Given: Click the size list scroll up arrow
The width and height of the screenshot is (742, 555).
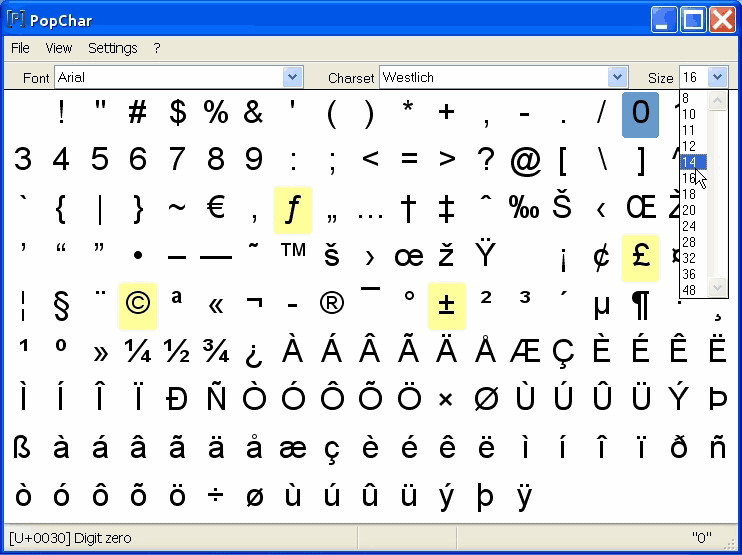Looking at the screenshot, I should tap(717, 101).
